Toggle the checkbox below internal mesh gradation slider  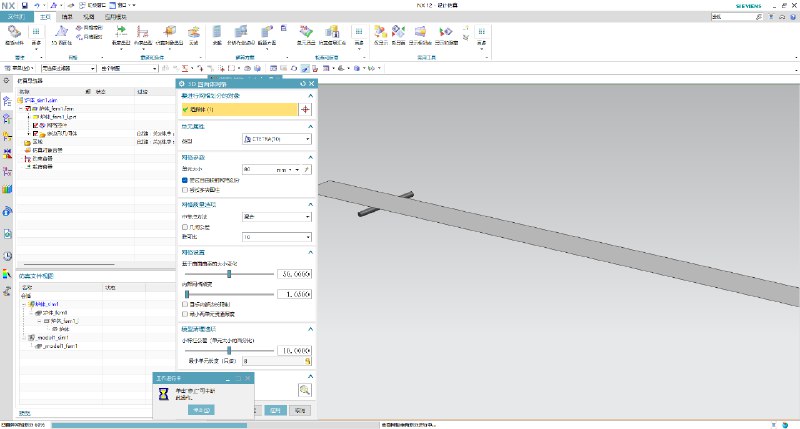[x=185, y=304]
